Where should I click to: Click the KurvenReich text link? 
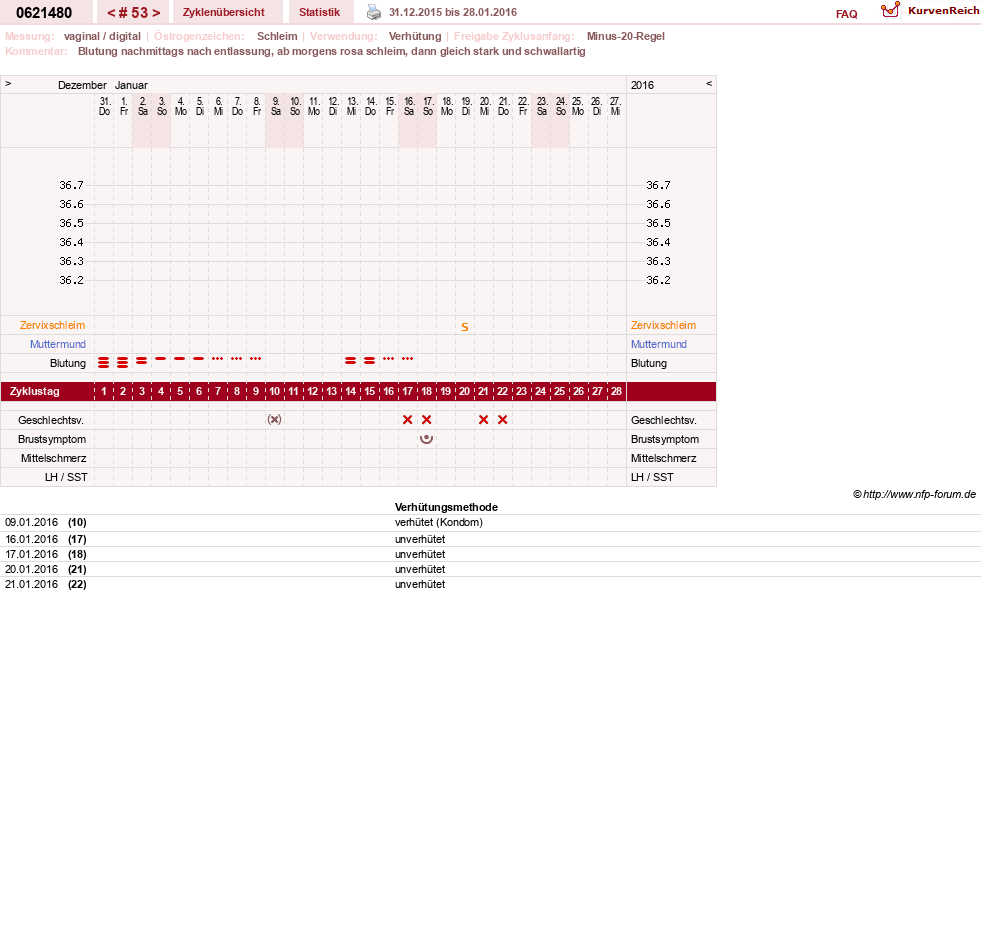(943, 11)
